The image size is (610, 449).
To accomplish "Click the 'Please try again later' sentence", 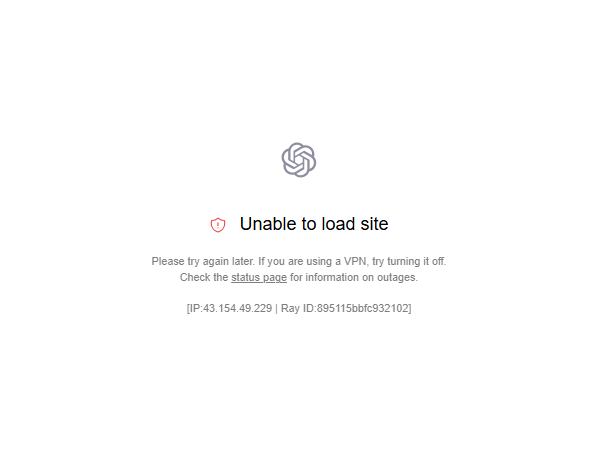I will click(203, 261).
